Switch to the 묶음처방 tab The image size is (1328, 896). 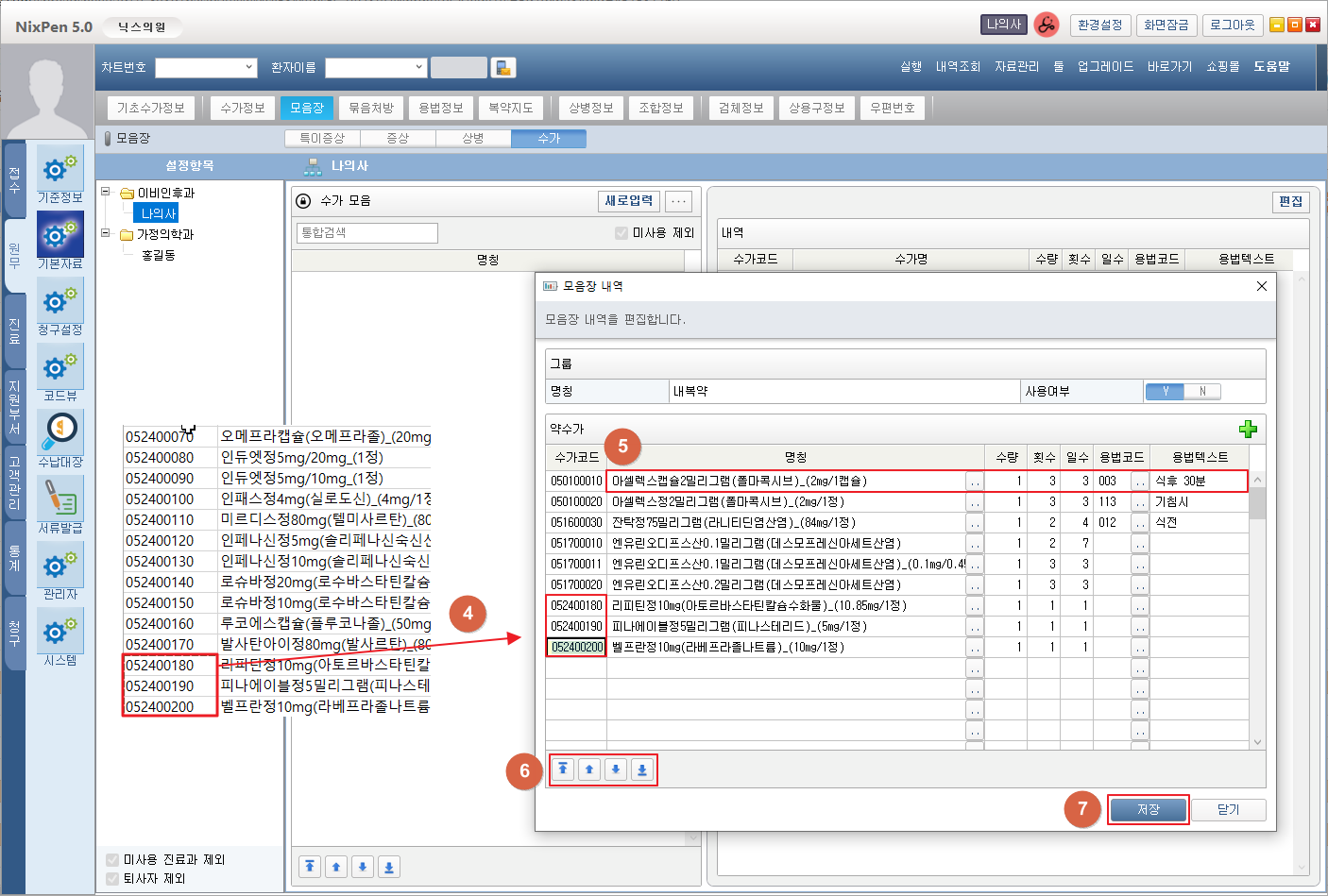(371, 108)
